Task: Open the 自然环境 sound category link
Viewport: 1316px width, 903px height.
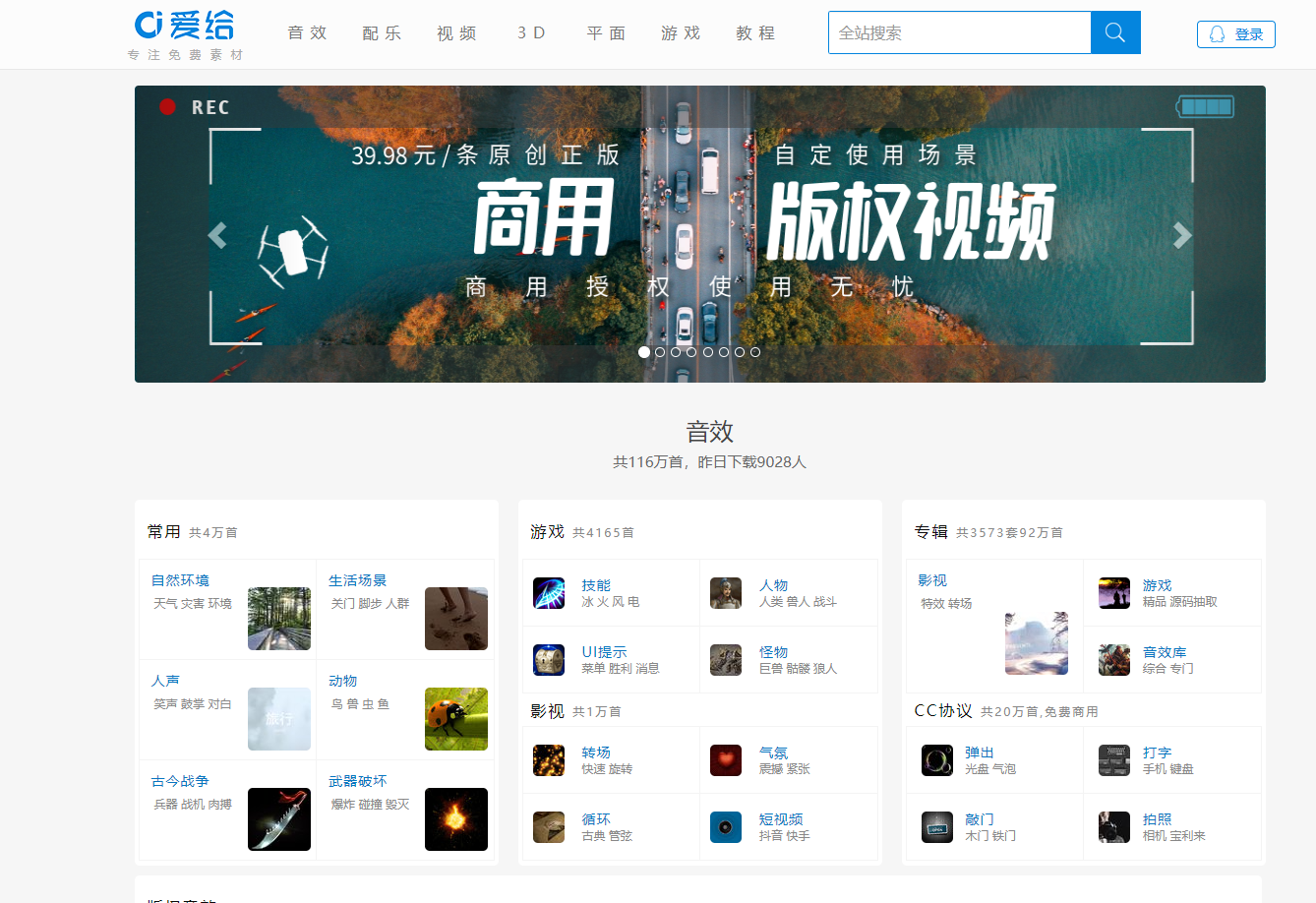Action: coord(180,580)
